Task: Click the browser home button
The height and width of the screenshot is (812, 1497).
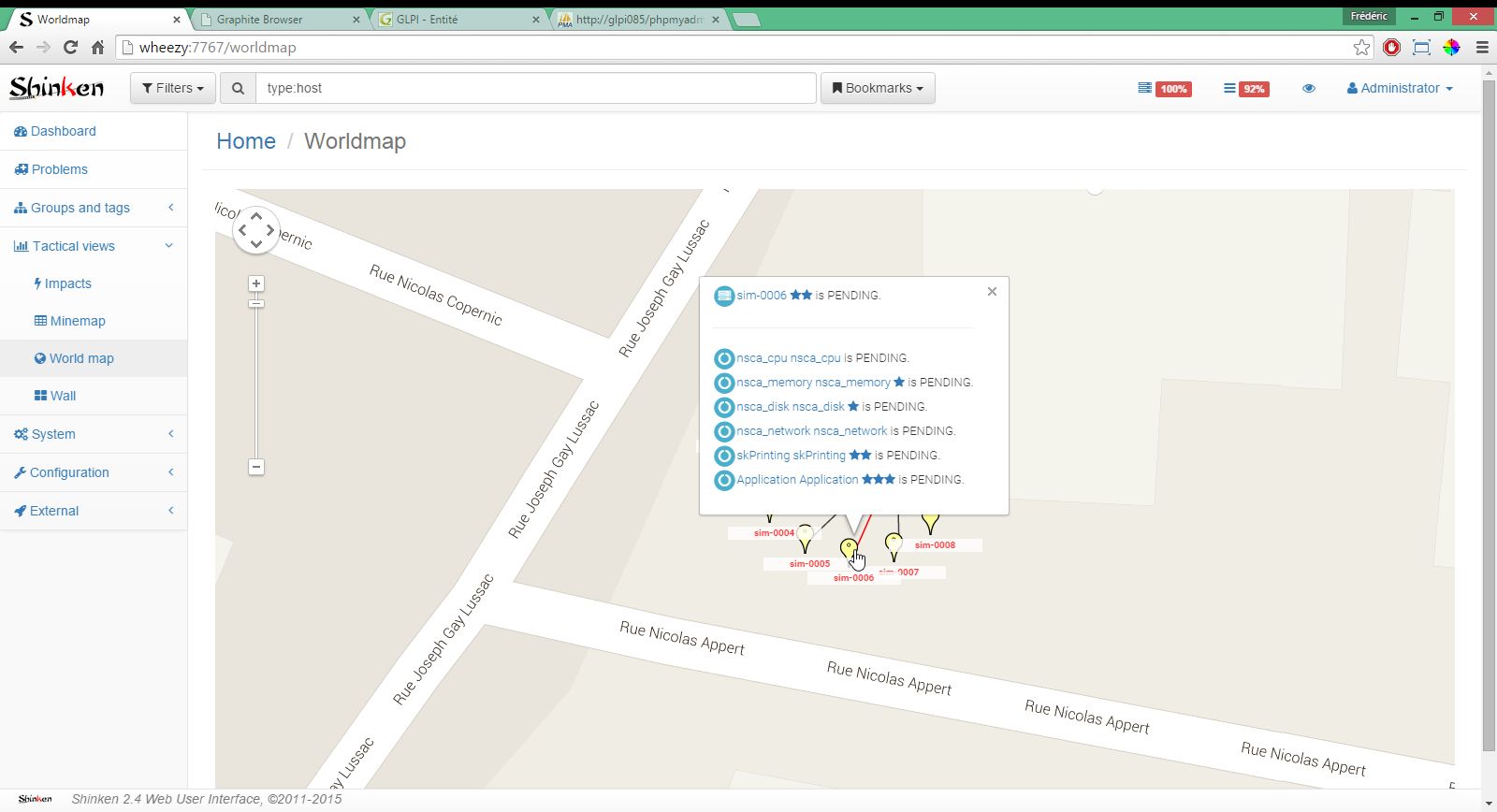Action: click(x=97, y=47)
